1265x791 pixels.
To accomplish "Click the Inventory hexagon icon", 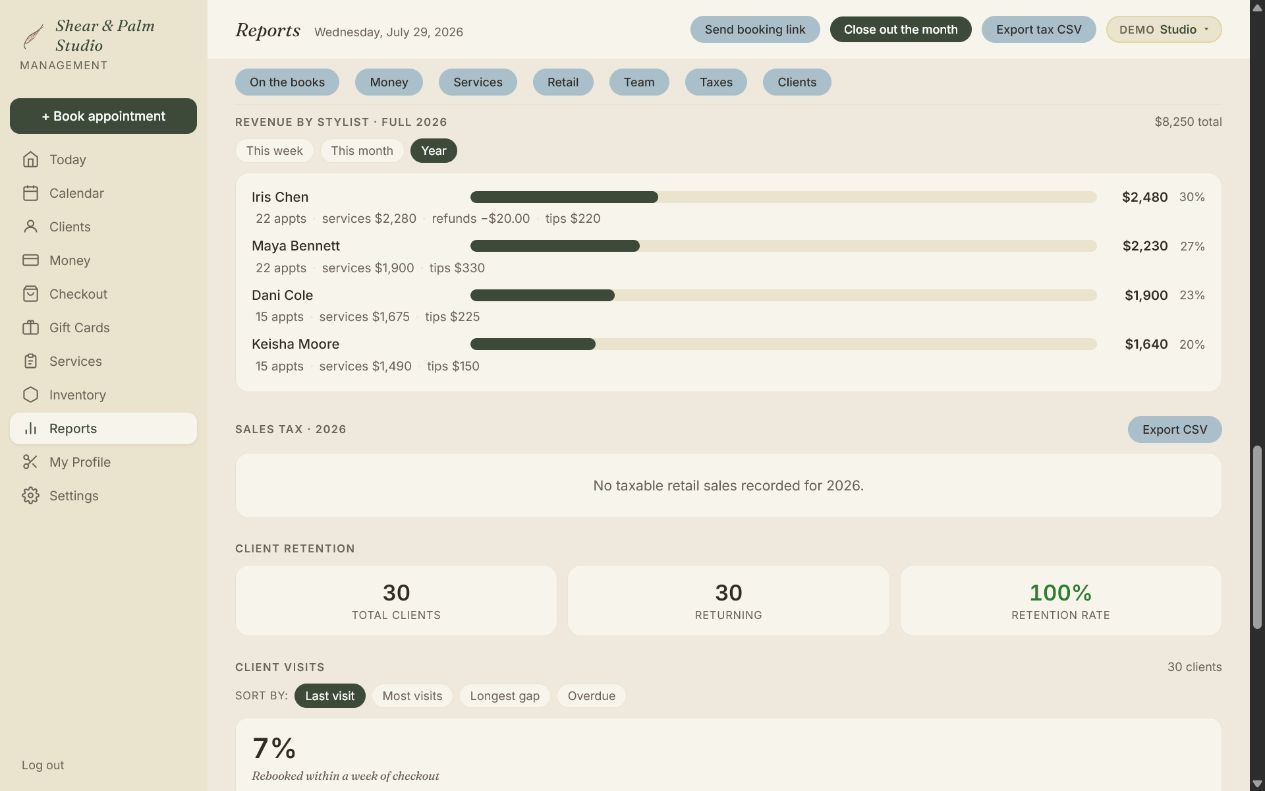I will coord(31,395).
